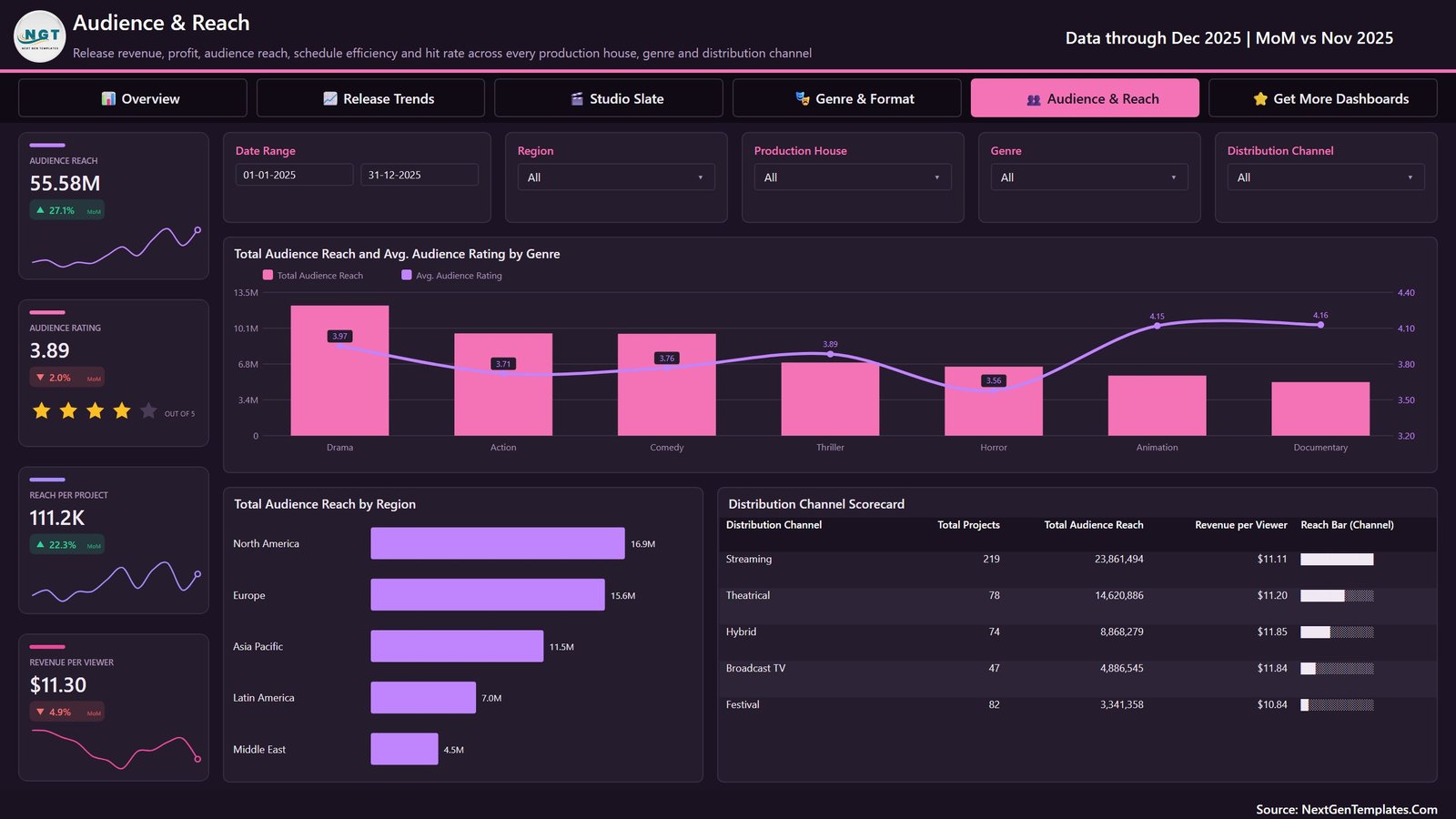Toggle Total Audience Reach legend swatch
This screenshot has width=1456, height=819.
268,275
